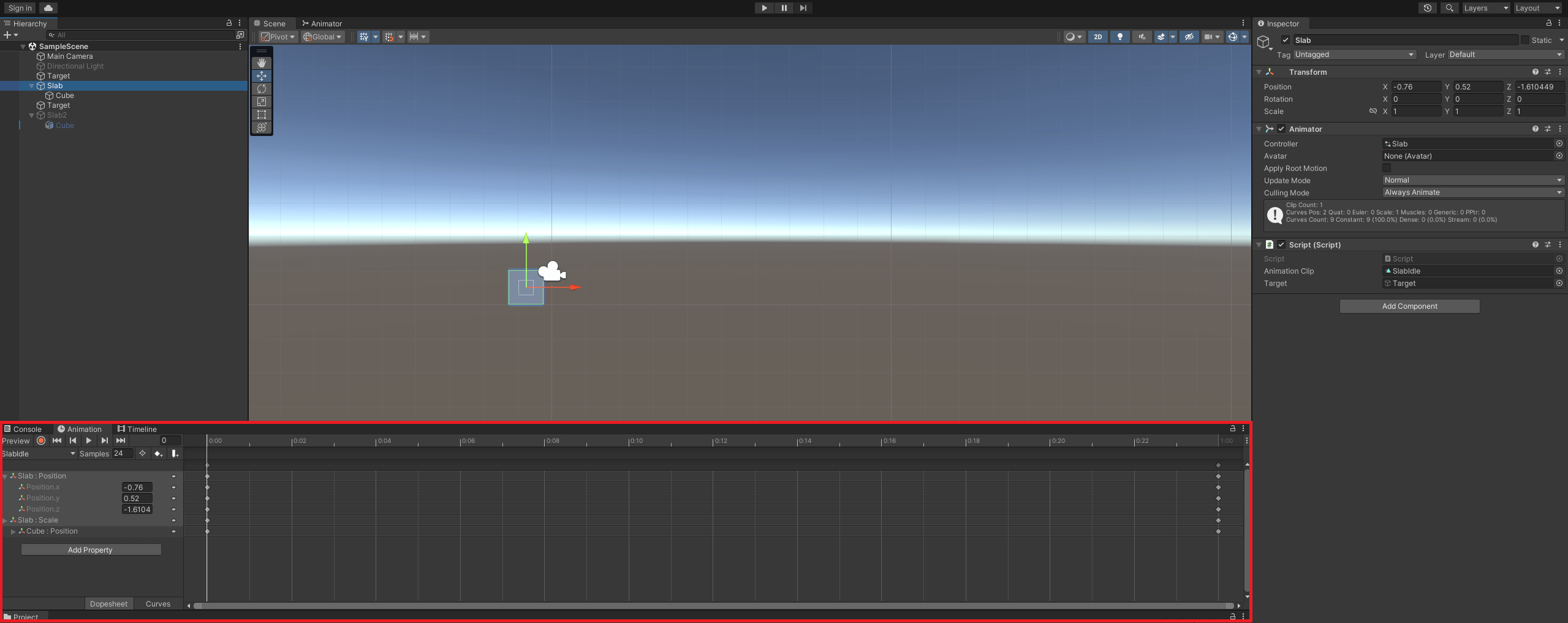The height and width of the screenshot is (623, 1568).
Task: Go to last keyframe in Animation
Action: click(121, 440)
